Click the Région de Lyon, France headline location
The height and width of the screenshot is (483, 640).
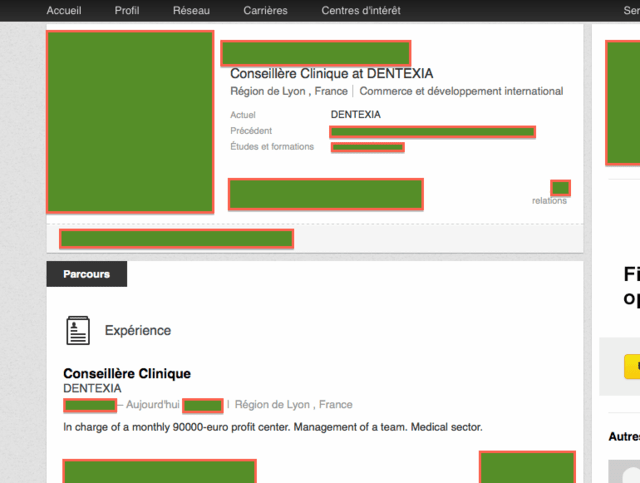[x=289, y=91]
